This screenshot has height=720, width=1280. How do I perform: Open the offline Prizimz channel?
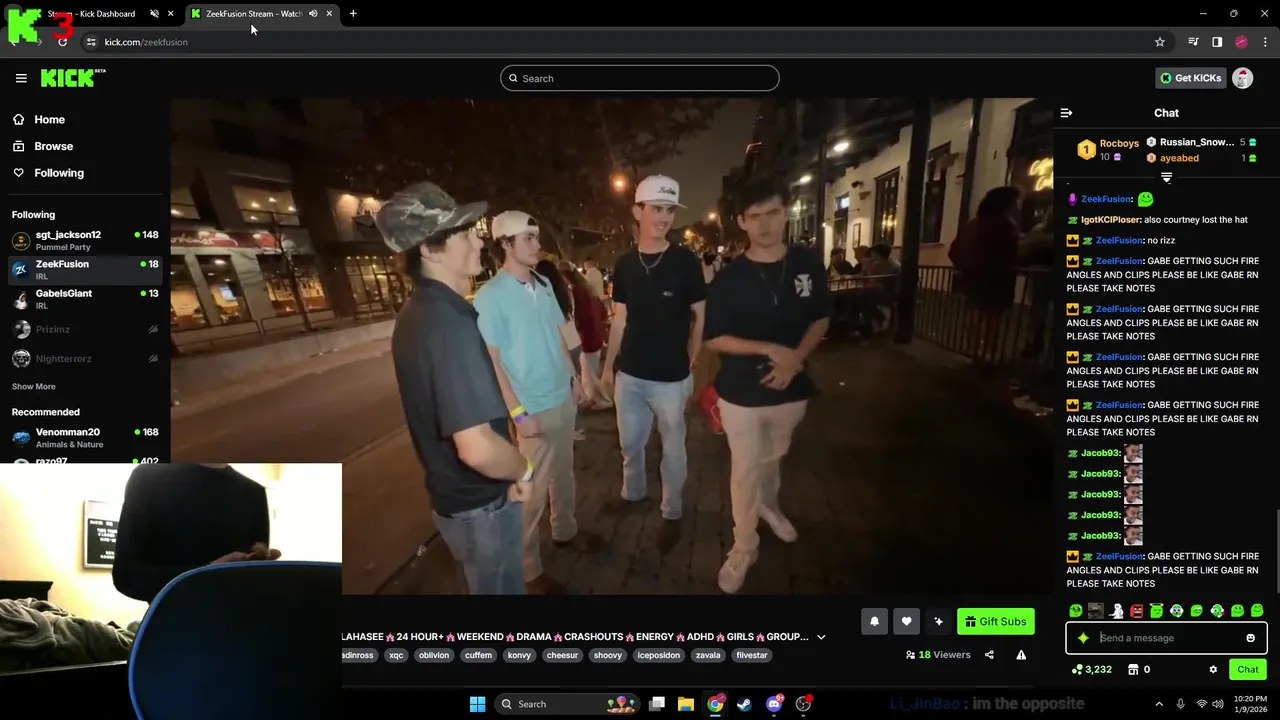point(85,329)
